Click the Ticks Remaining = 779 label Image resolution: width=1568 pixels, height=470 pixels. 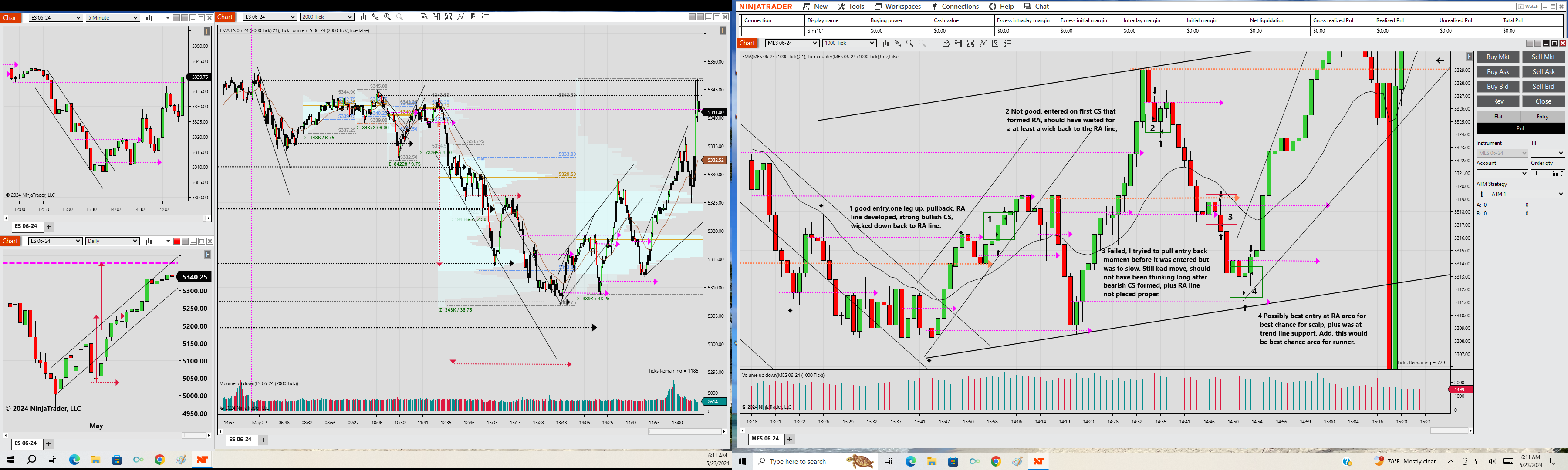click(x=1421, y=363)
